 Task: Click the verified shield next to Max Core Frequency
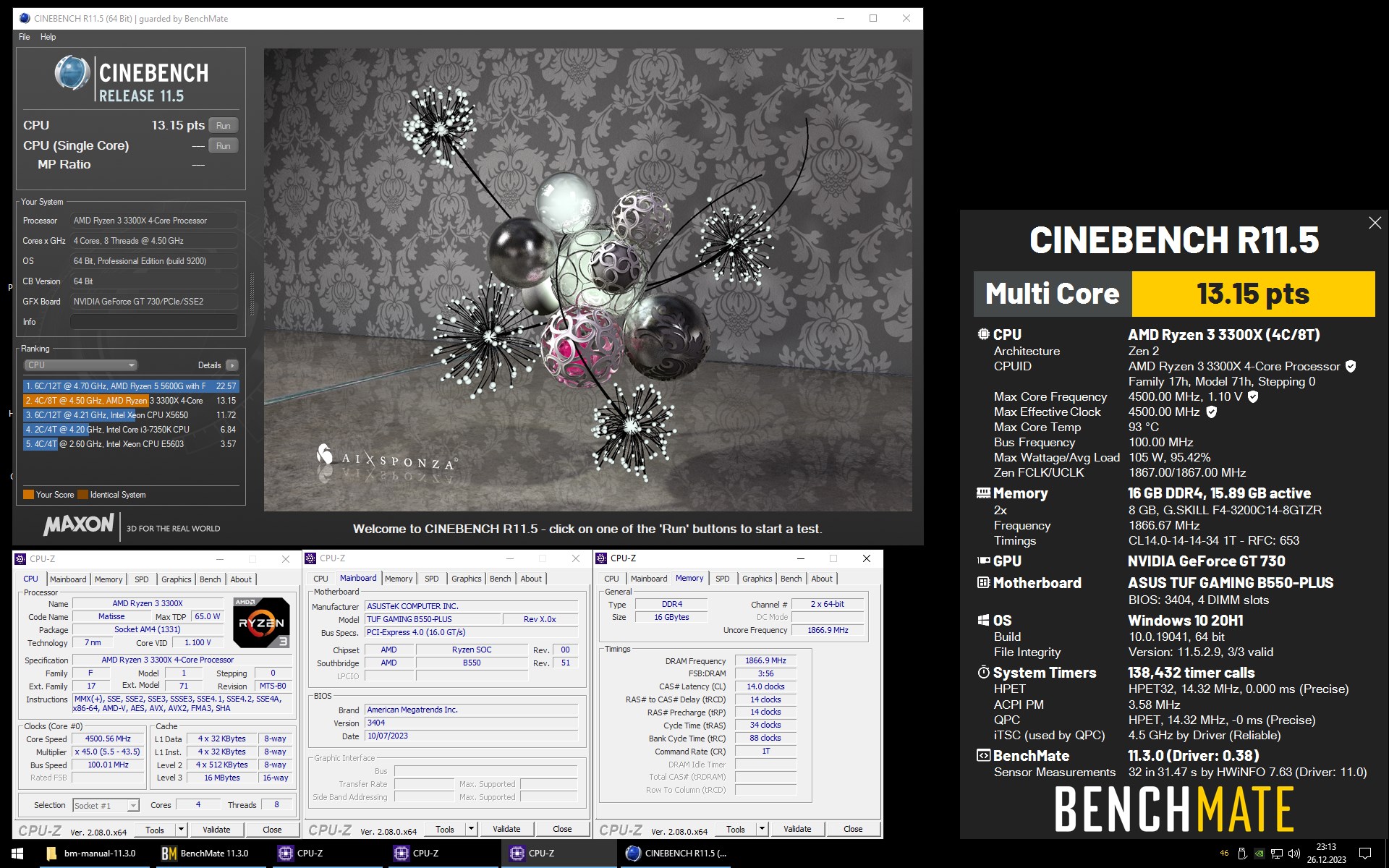[1253, 396]
